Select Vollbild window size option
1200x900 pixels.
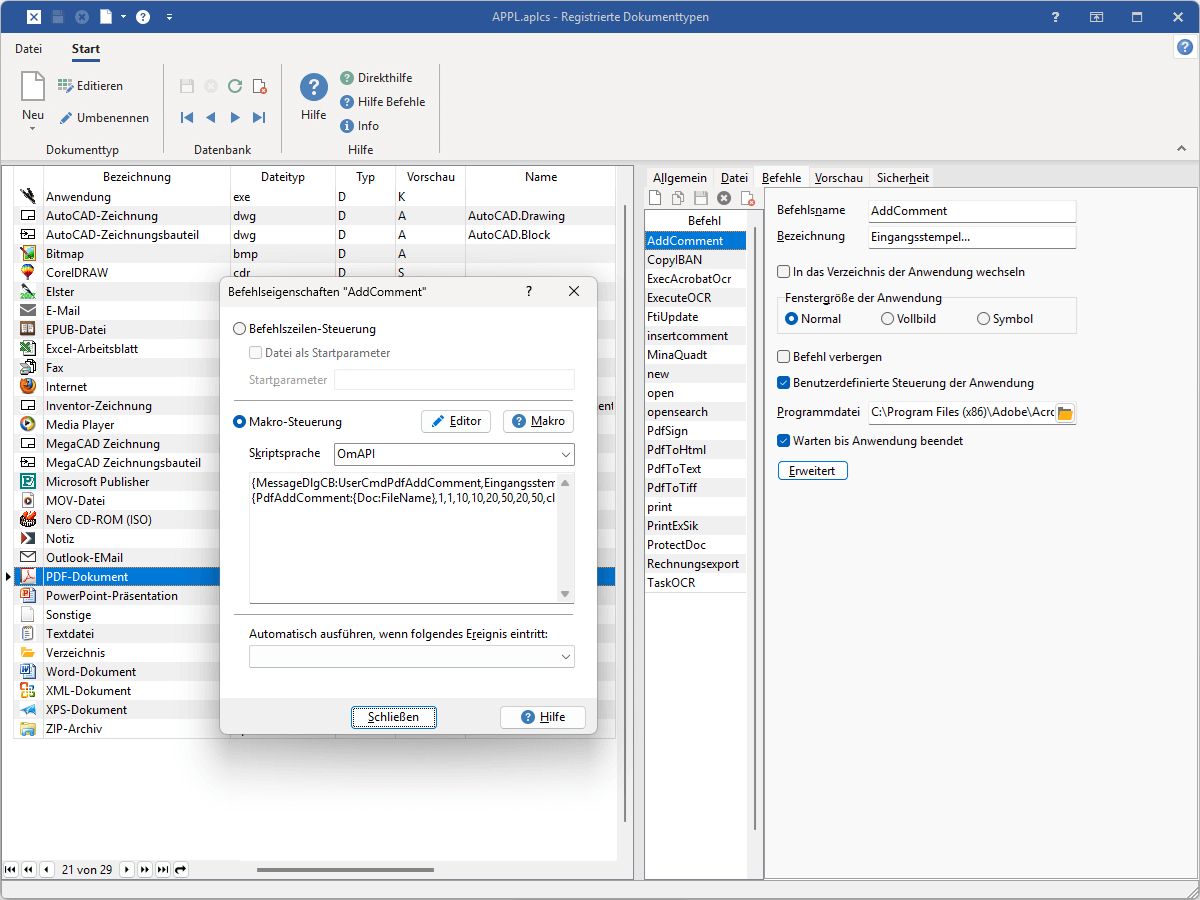(x=887, y=319)
